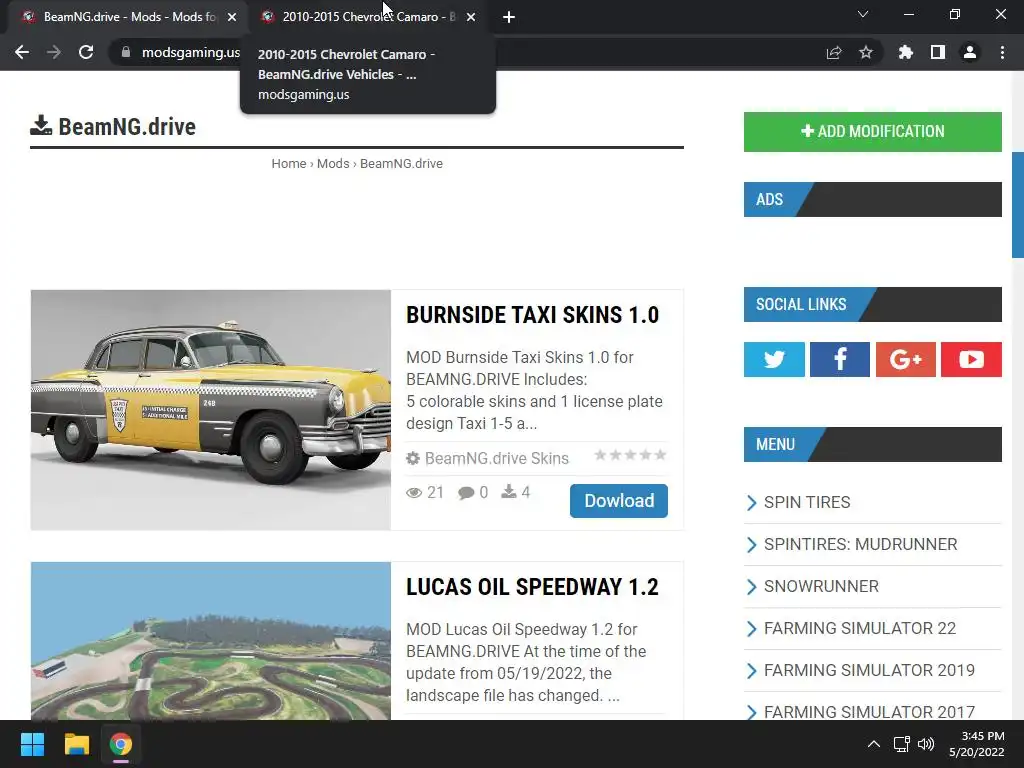Open FARMING SIMULATOR 22 menu item
Image resolution: width=1024 pixels, height=768 pixels.
860,628
